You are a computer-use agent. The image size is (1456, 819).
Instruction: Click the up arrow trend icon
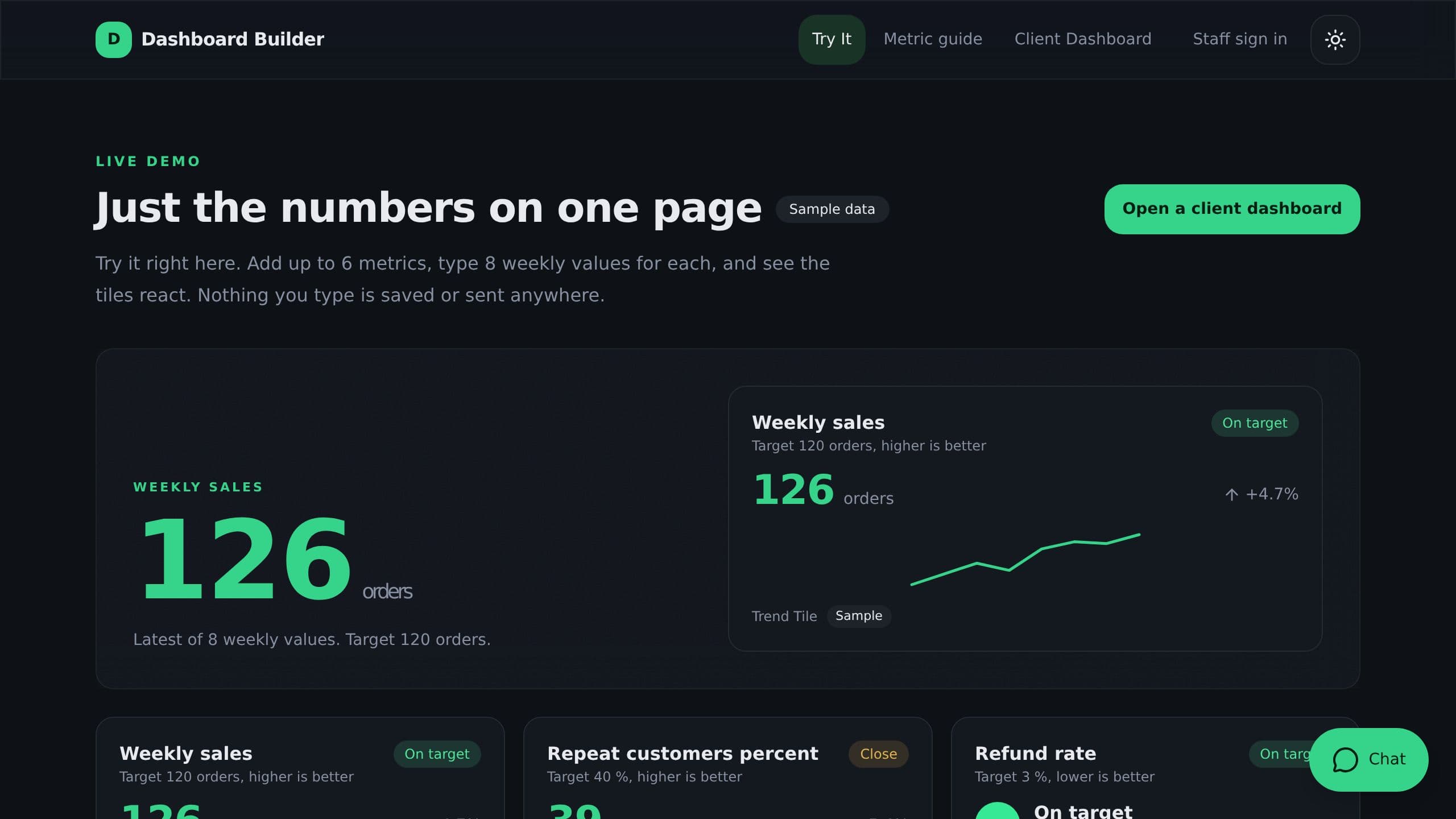[x=1231, y=494]
